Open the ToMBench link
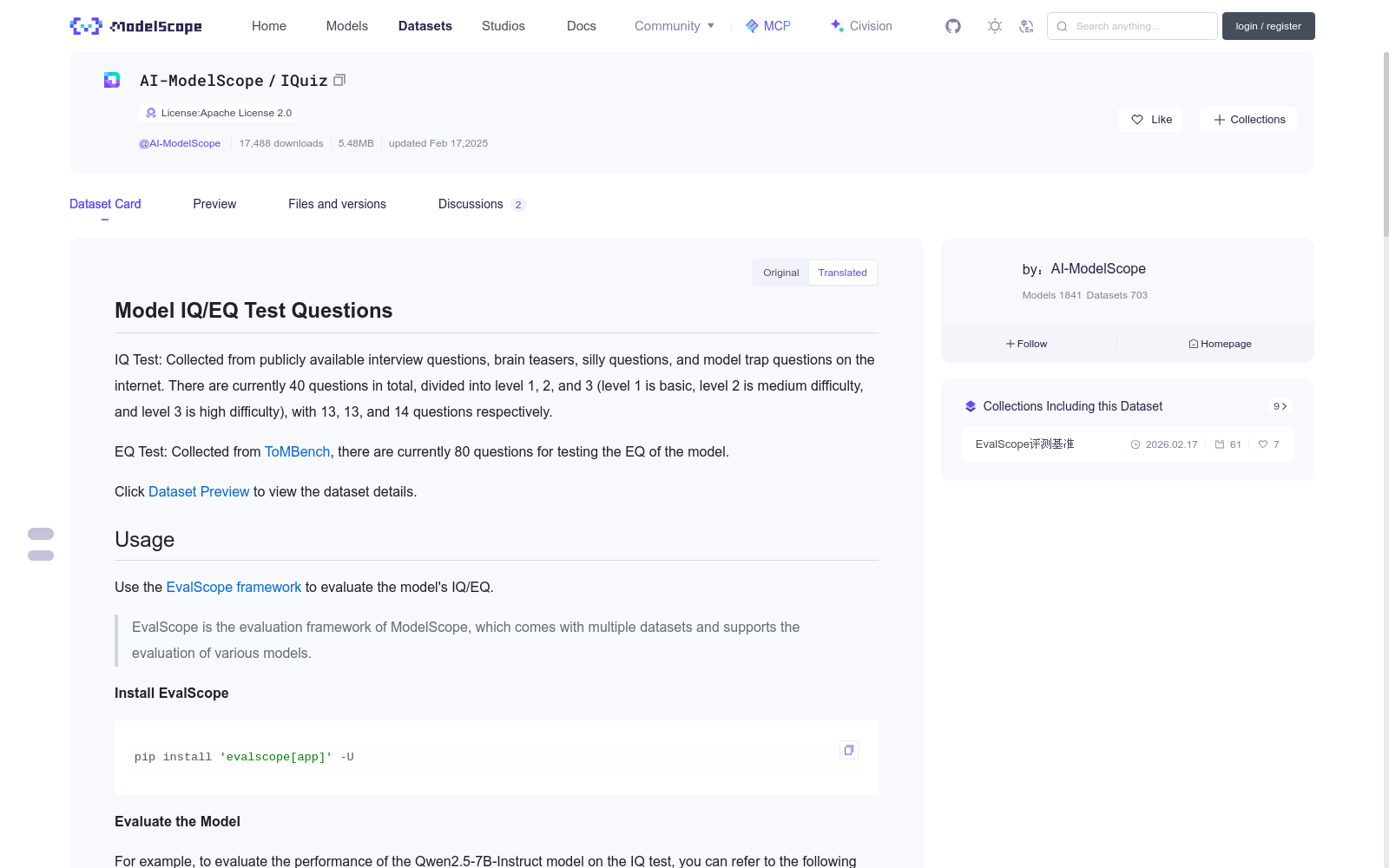The image size is (1389, 868). click(298, 451)
